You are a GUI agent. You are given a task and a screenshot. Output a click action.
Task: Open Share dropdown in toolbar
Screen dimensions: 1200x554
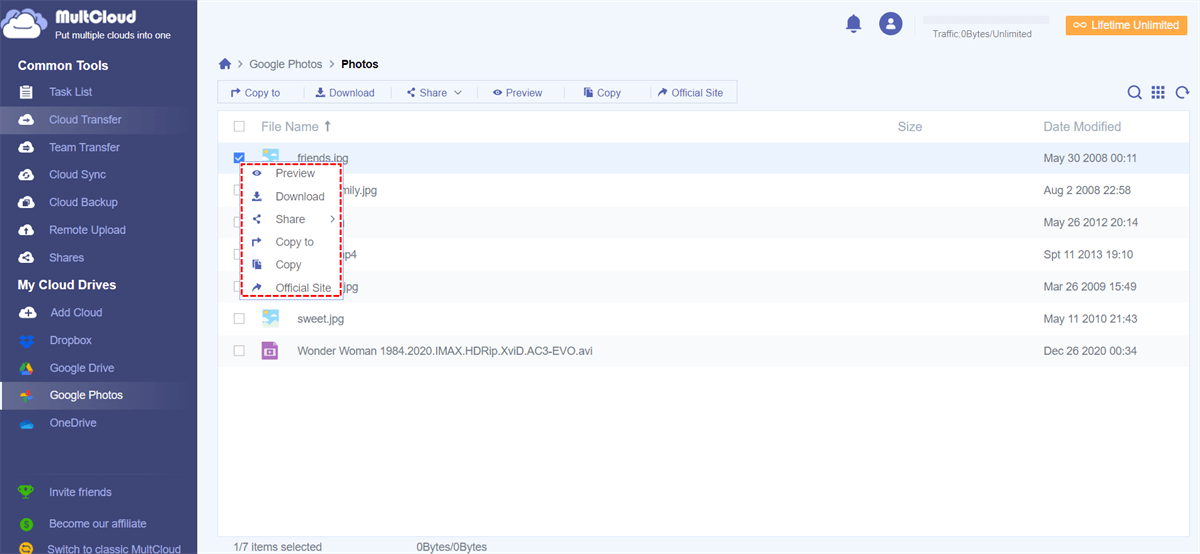434,93
